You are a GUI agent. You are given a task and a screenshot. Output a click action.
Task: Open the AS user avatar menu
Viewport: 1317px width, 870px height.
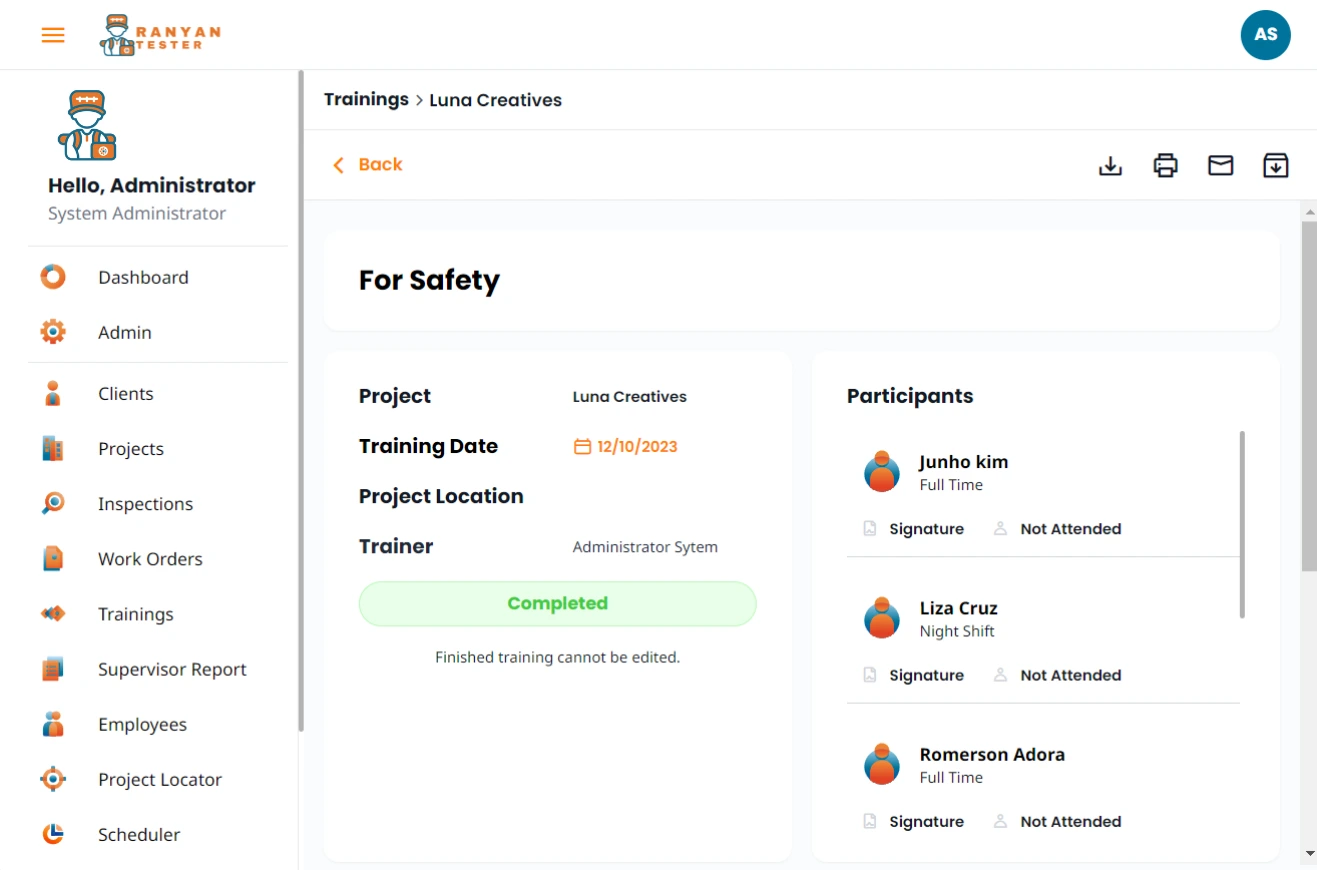[x=1265, y=35]
